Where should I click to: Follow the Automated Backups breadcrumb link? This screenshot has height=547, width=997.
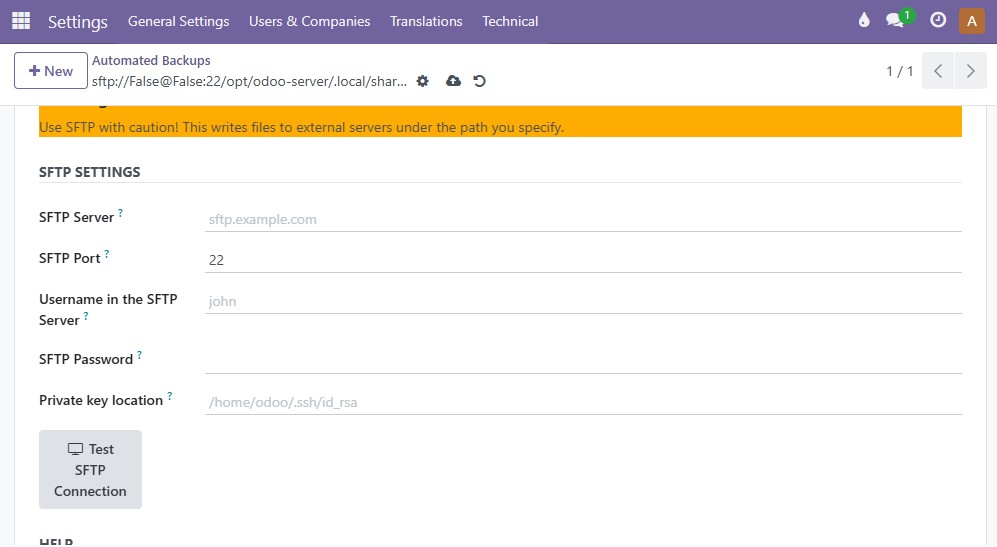pos(151,61)
